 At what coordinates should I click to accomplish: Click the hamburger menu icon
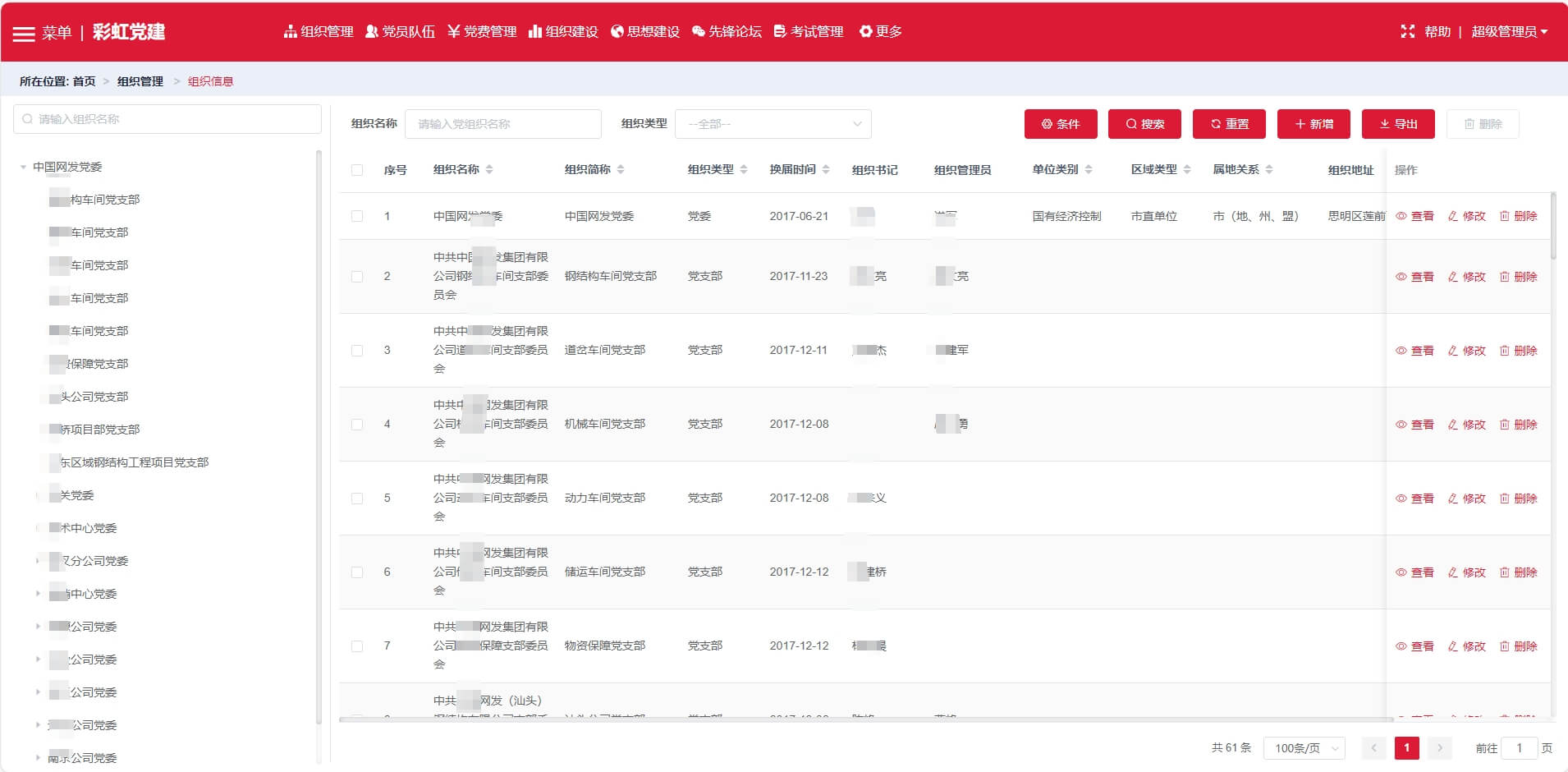point(24,34)
